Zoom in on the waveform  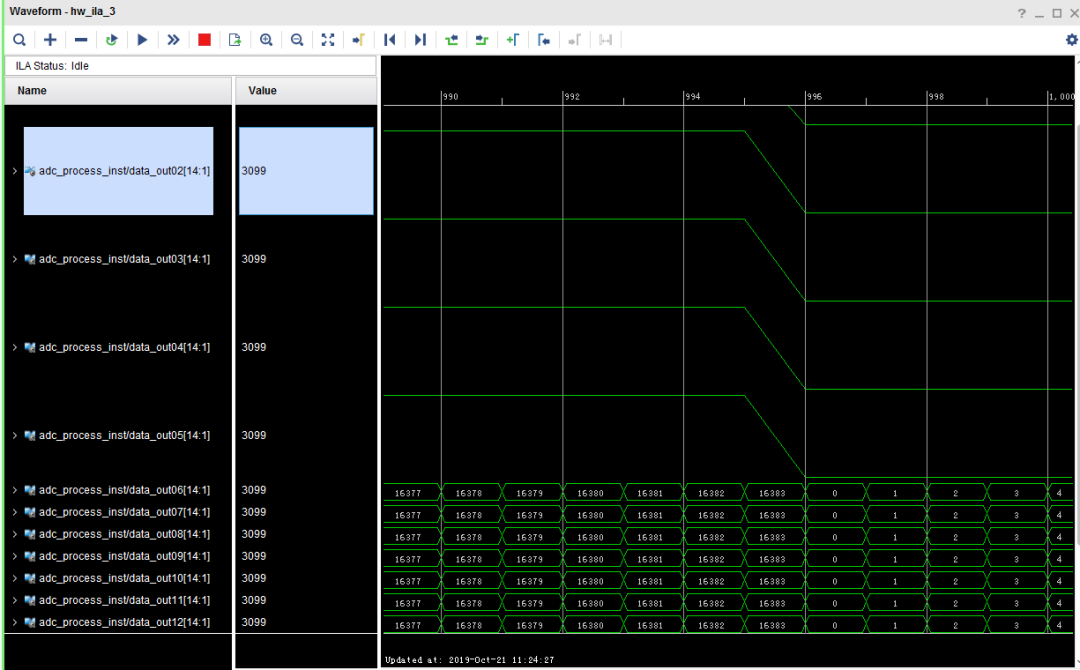[266, 40]
